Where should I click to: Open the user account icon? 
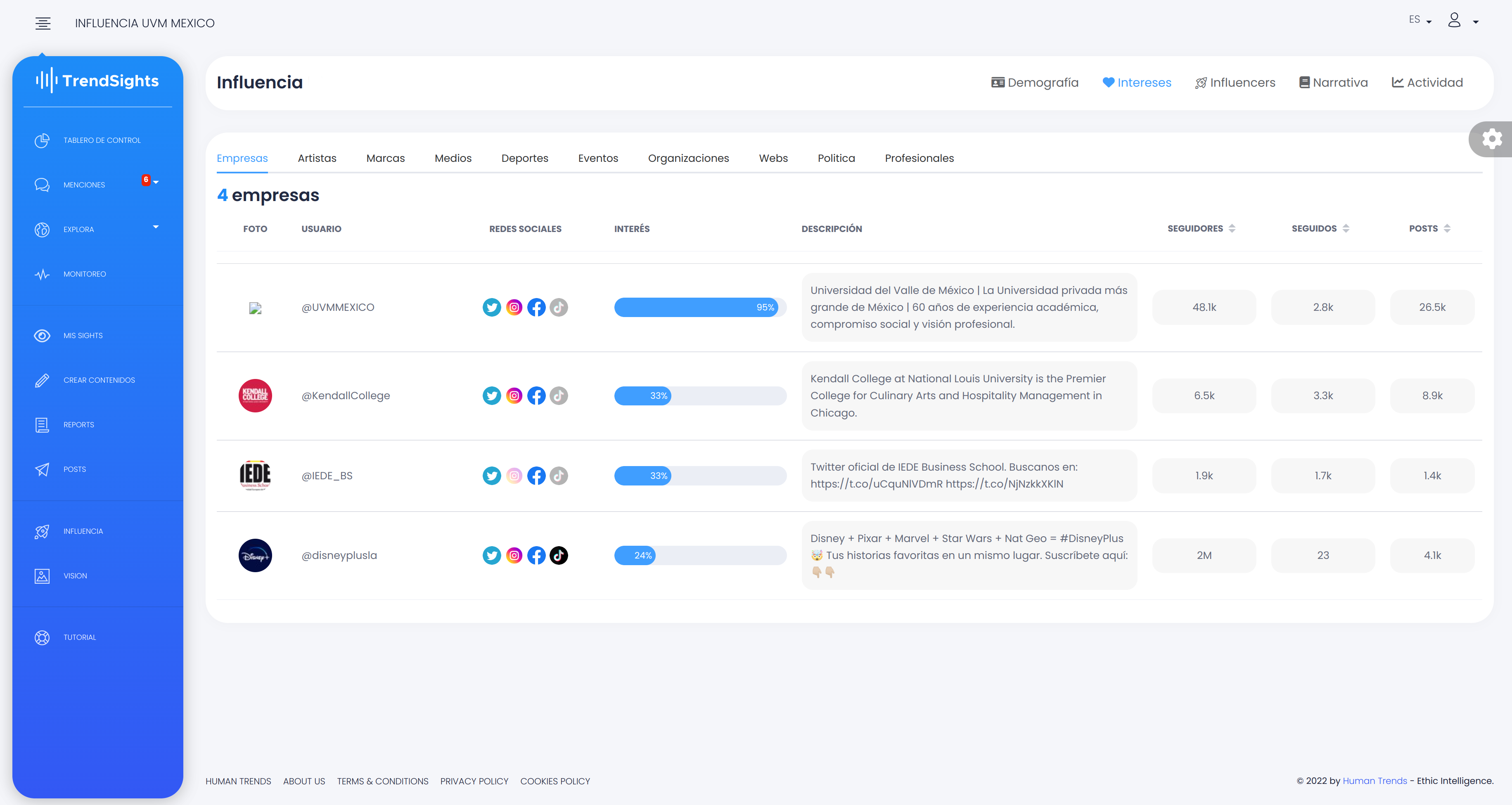(x=1454, y=20)
